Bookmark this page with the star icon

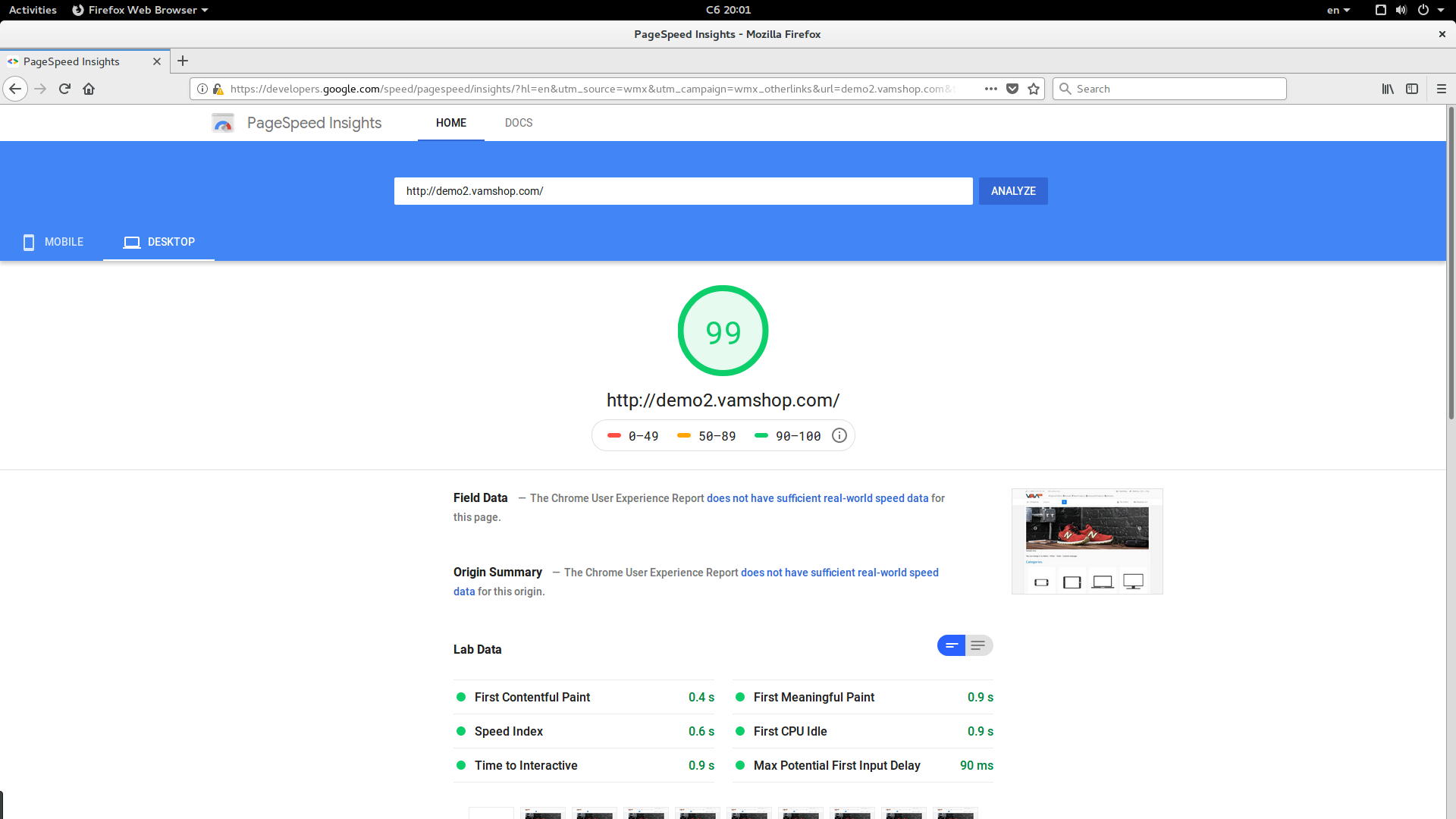[1033, 89]
